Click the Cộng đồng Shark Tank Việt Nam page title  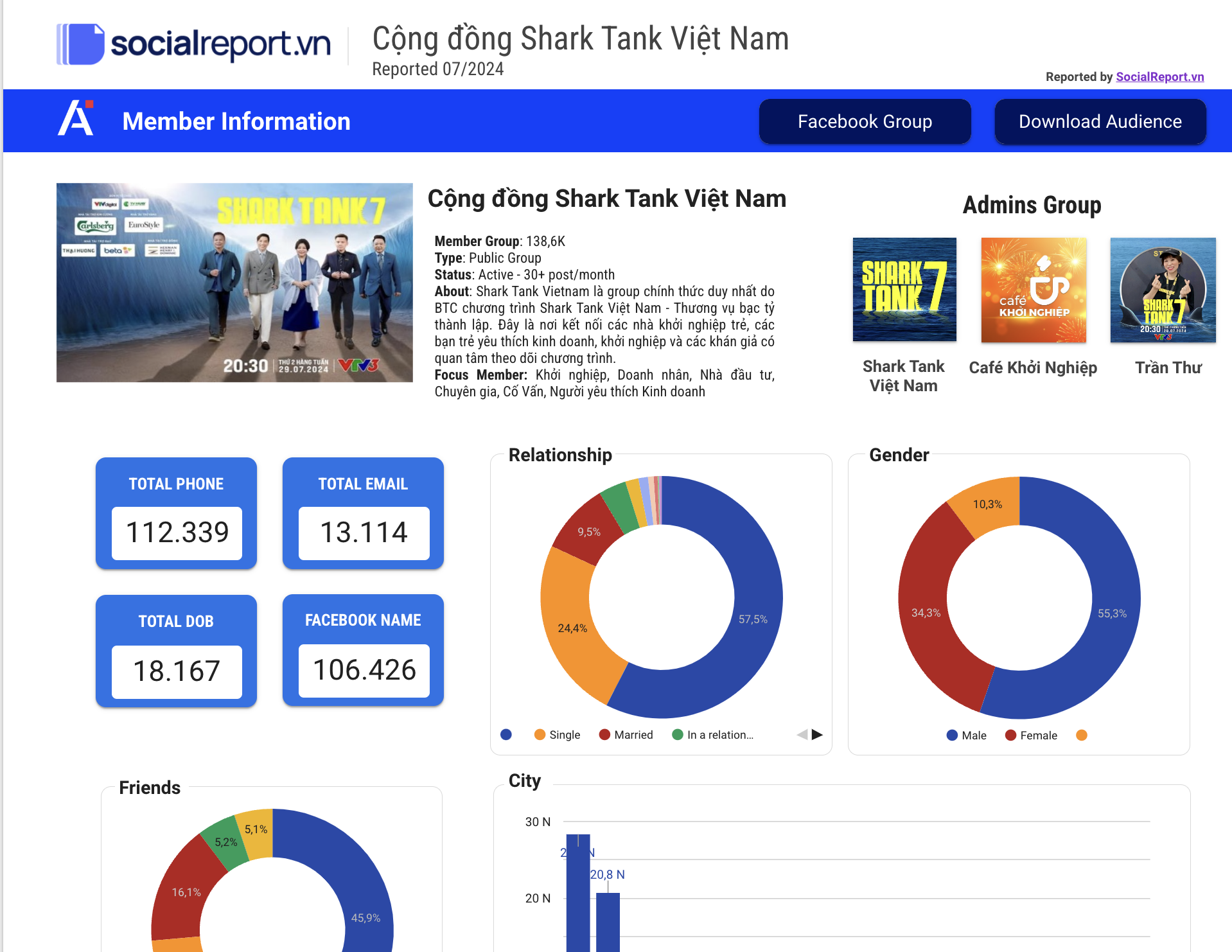tap(581, 39)
